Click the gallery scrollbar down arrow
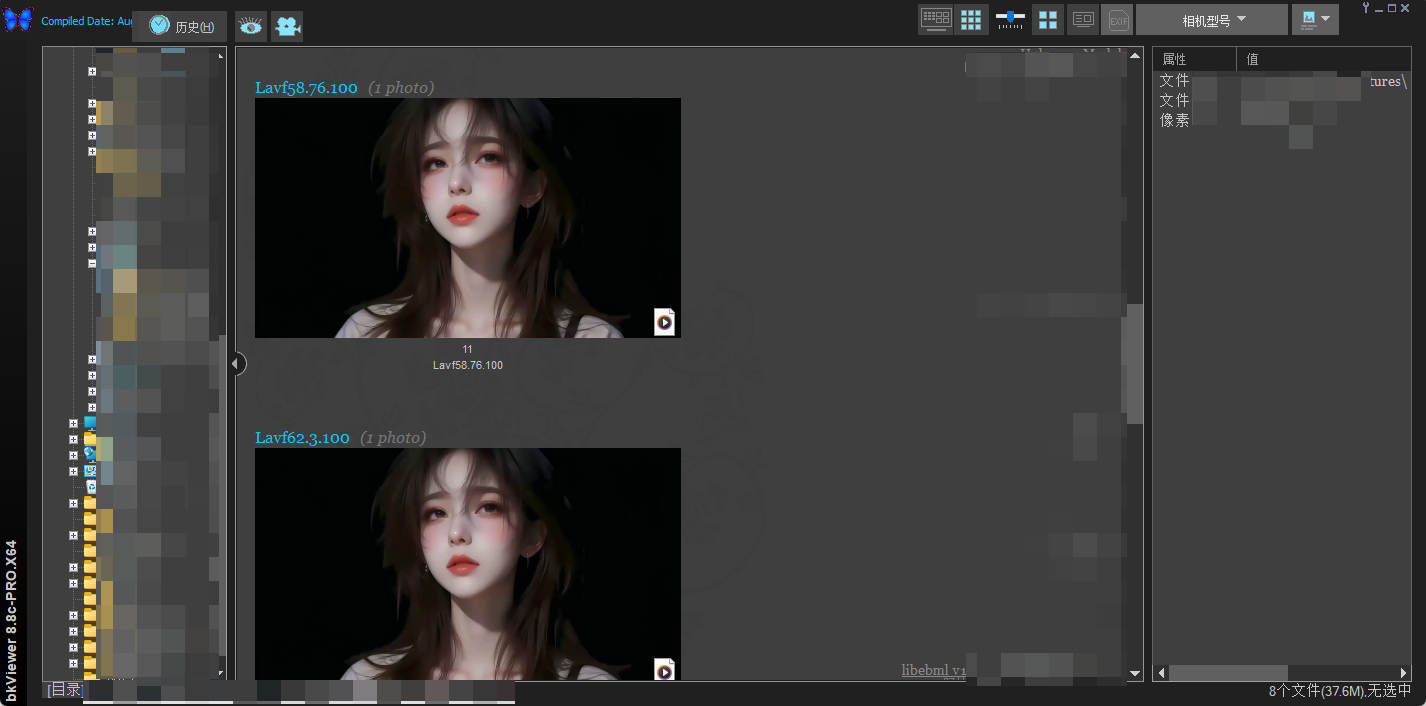 coord(1134,673)
